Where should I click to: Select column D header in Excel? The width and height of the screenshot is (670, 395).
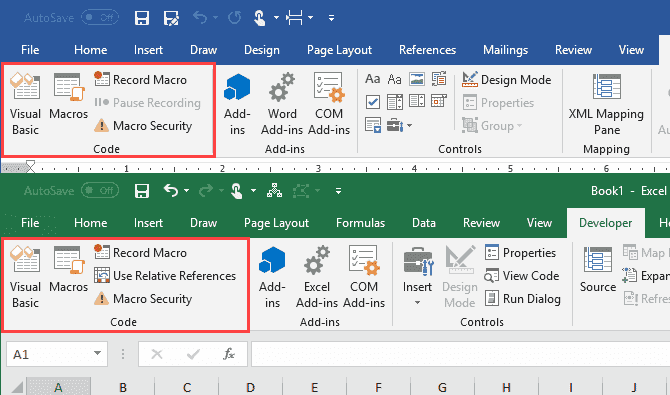(250, 387)
